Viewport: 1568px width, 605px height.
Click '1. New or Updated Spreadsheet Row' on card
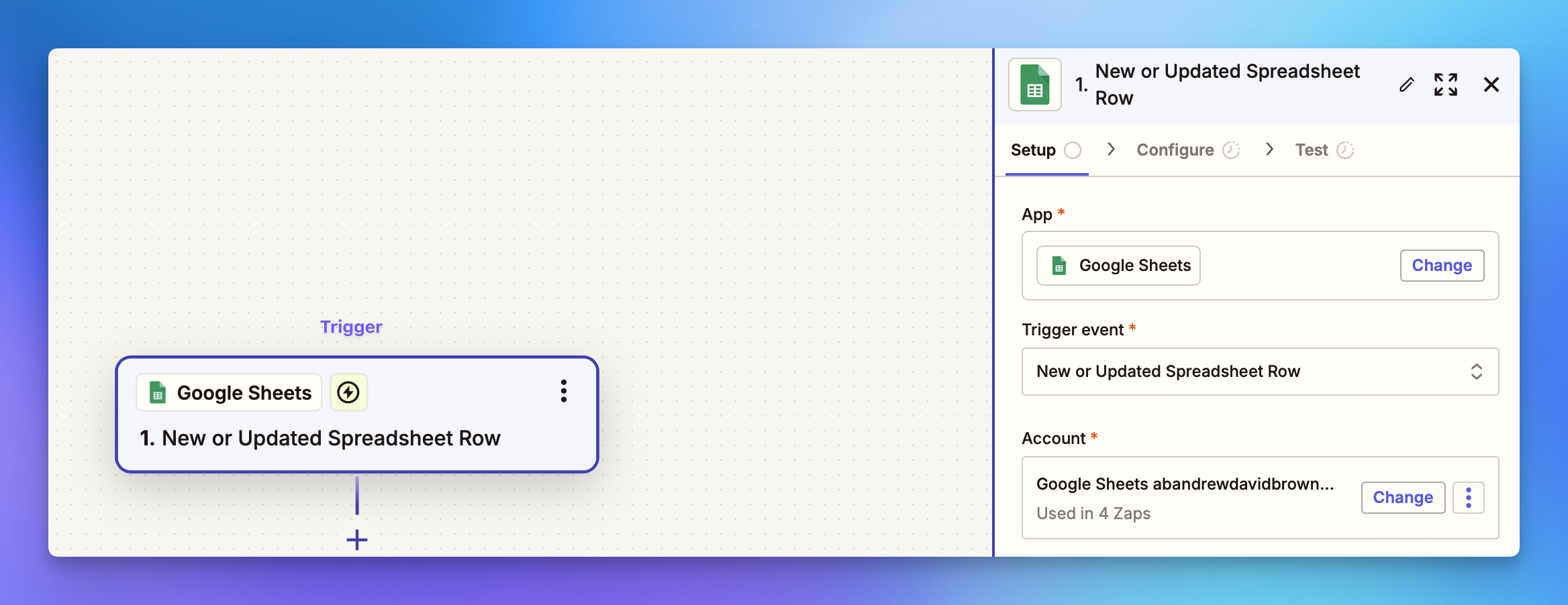[x=320, y=438]
